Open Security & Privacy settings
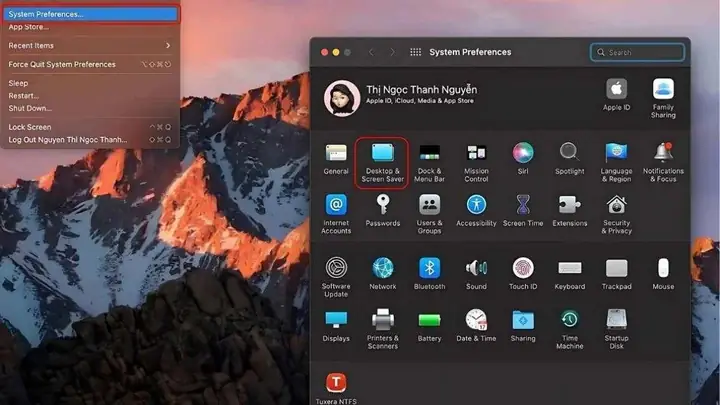720x405 pixels. (616, 214)
